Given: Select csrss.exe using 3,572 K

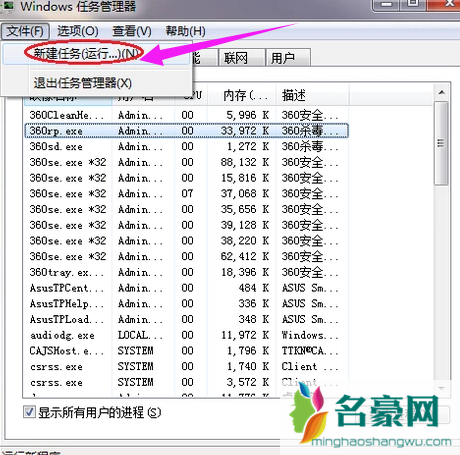Looking at the screenshot, I should coord(187,382).
